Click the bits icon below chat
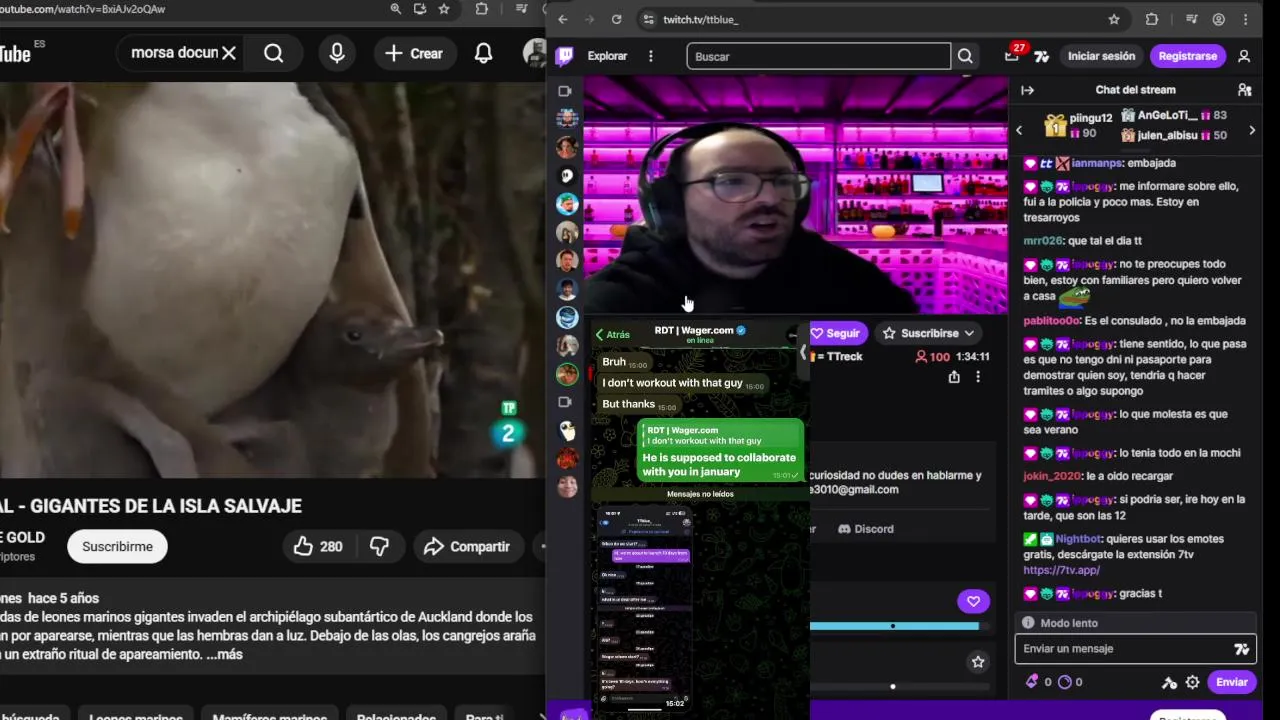The width and height of the screenshot is (1280, 720). click(1032, 682)
